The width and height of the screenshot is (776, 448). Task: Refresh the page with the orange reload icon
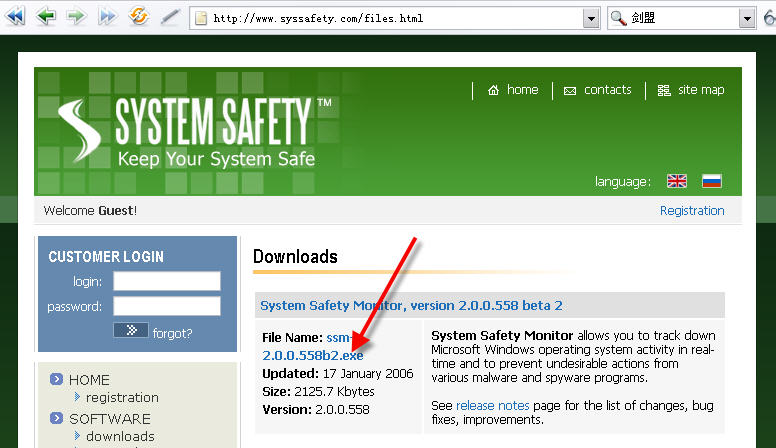click(139, 16)
